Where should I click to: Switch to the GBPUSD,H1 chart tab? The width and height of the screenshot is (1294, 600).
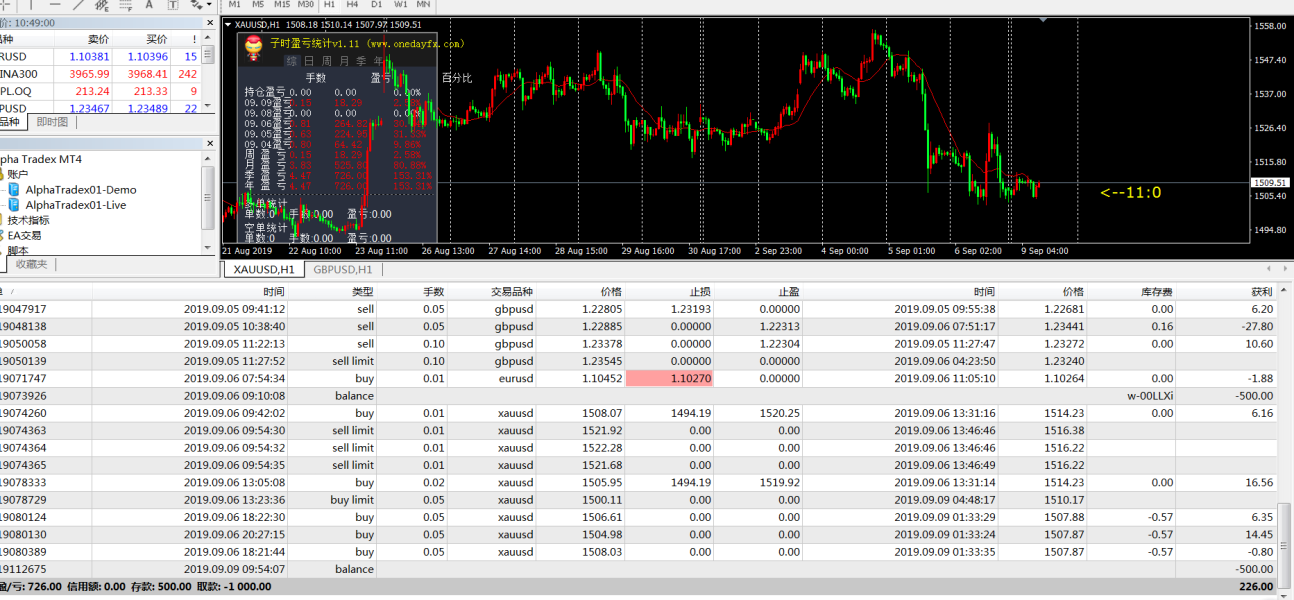coord(342,269)
